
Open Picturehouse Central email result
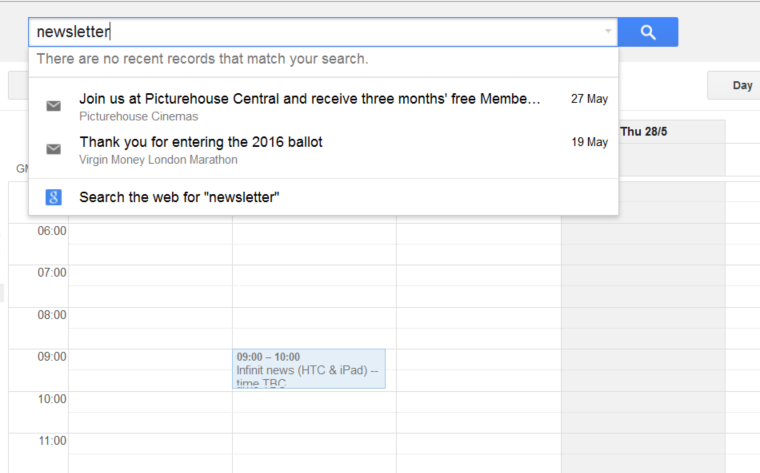323,107
